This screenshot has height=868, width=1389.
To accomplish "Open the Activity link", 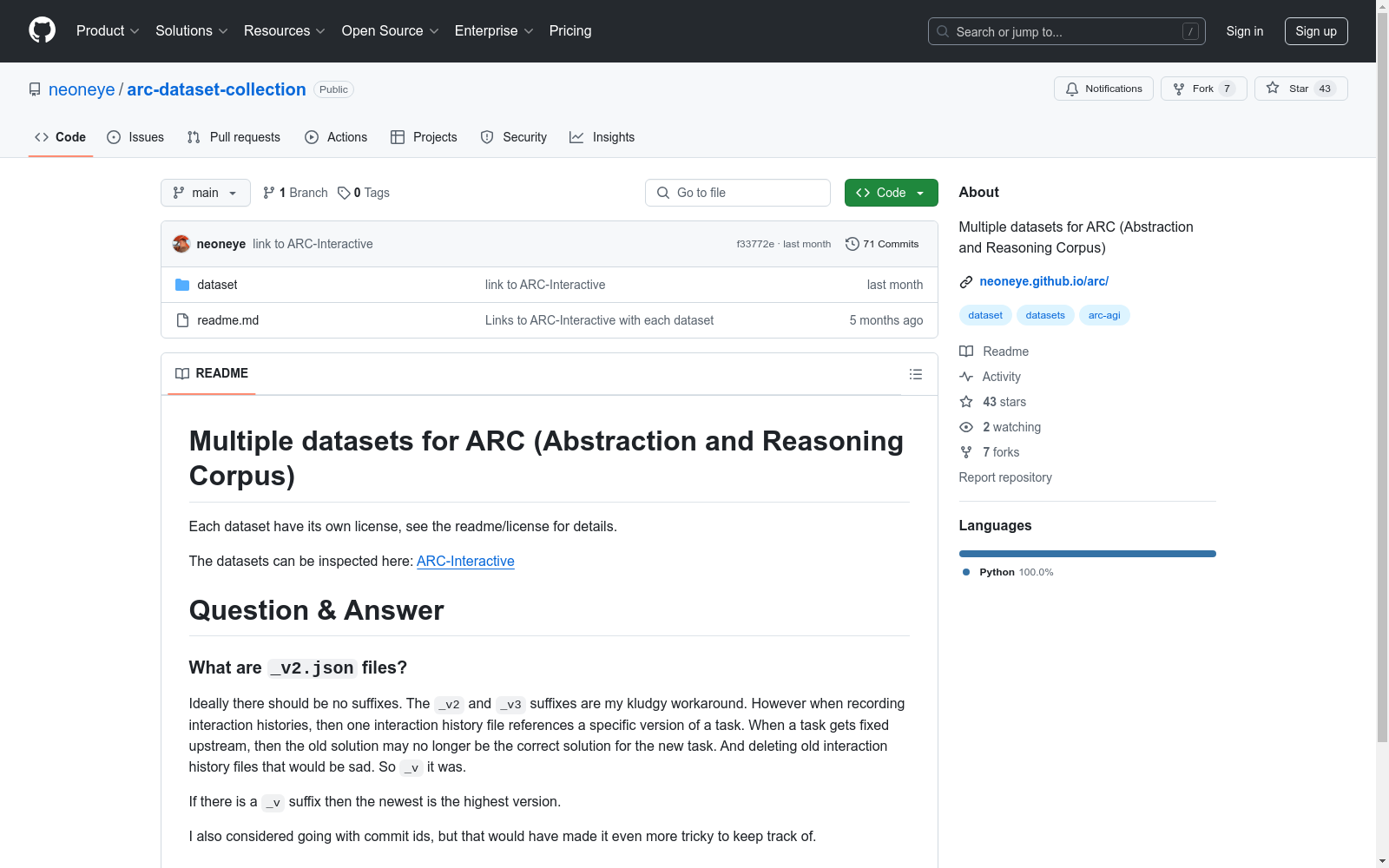I will click(990, 377).
